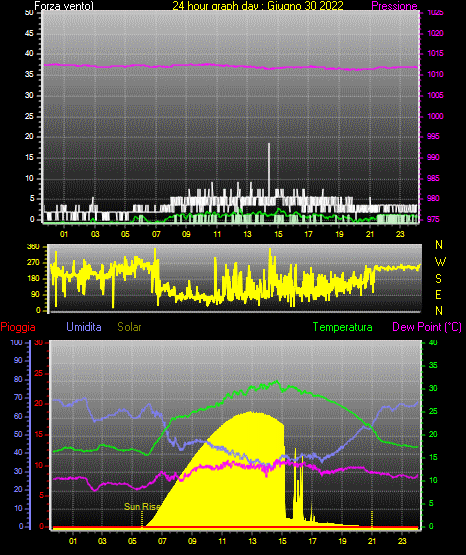Select the Umidita legend label
The image size is (466, 555).
[x=84, y=327]
